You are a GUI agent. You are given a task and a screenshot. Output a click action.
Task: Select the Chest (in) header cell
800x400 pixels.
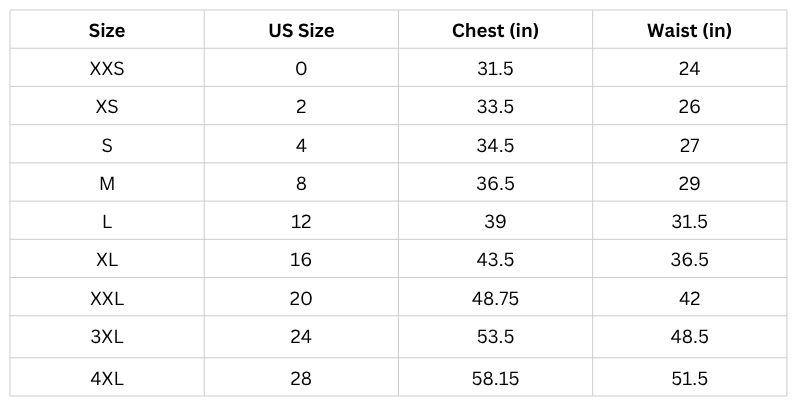[x=495, y=30]
